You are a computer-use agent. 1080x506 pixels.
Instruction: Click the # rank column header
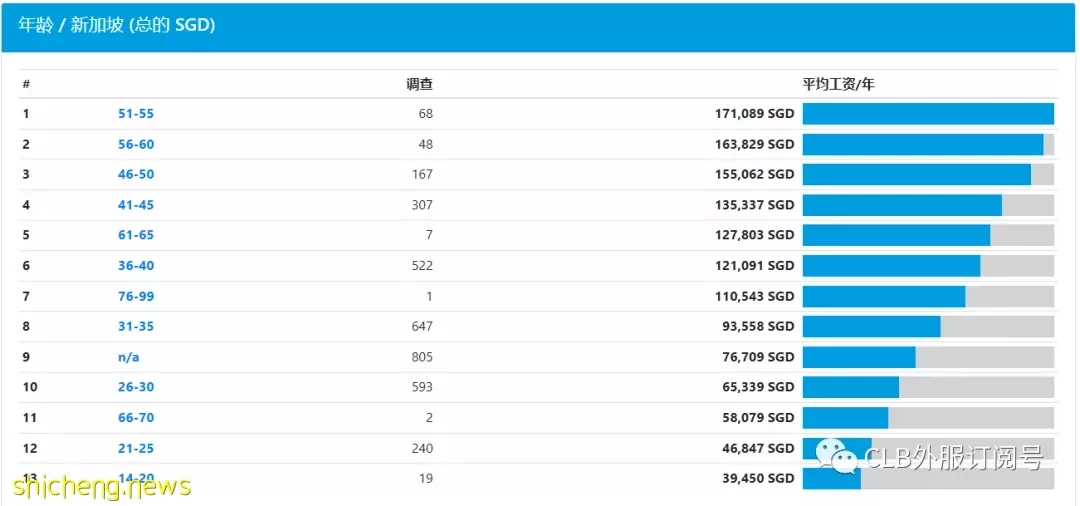pyautogui.click(x=26, y=85)
